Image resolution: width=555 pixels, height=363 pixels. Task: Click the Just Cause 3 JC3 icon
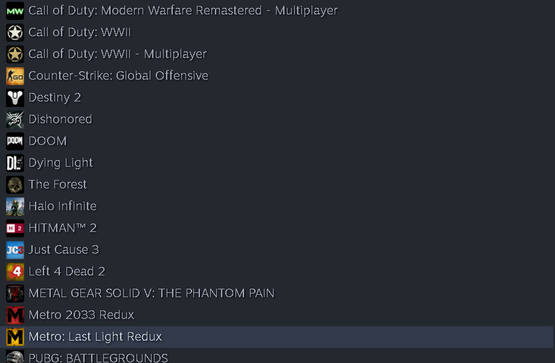15,250
